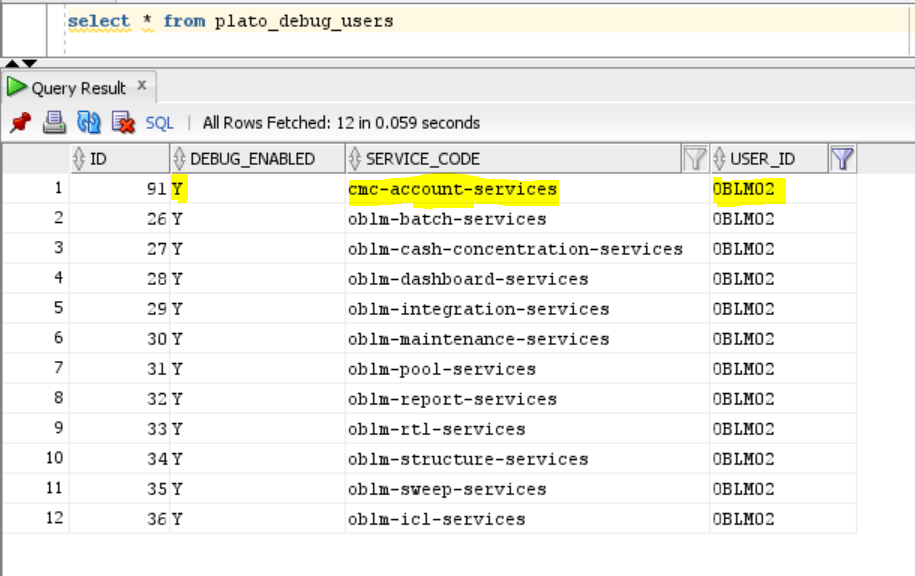The image size is (915, 576).
Task: Click the print icon in results toolbar
Action: [54, 123]
